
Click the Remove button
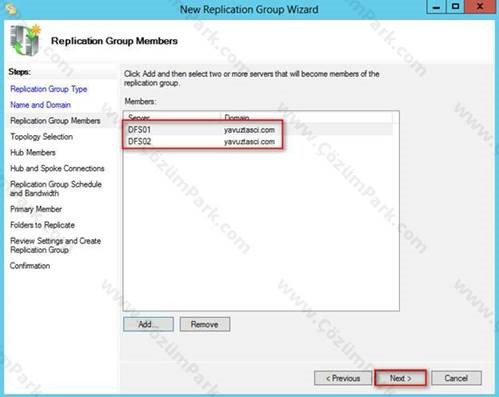[x=205, y=324]
